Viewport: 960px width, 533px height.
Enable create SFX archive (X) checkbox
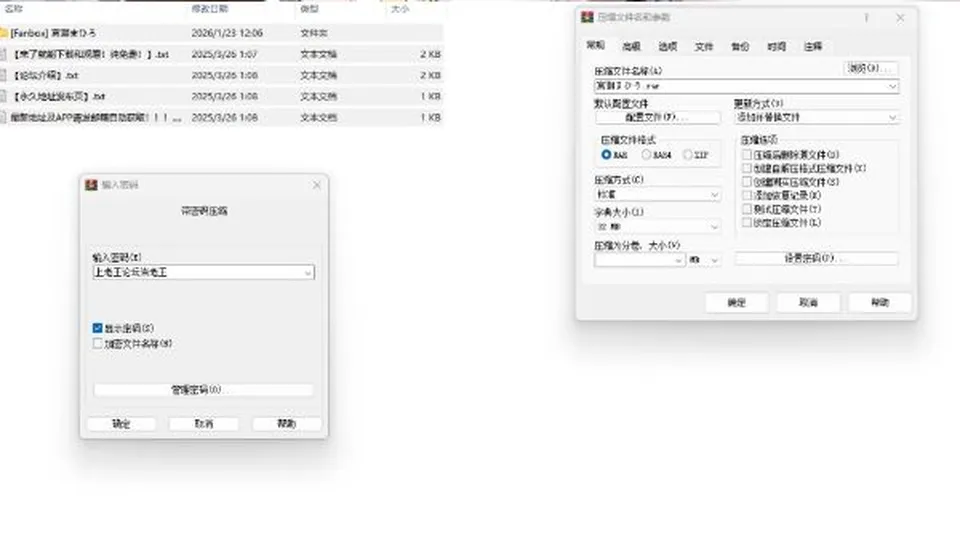[x=746, y=168]
